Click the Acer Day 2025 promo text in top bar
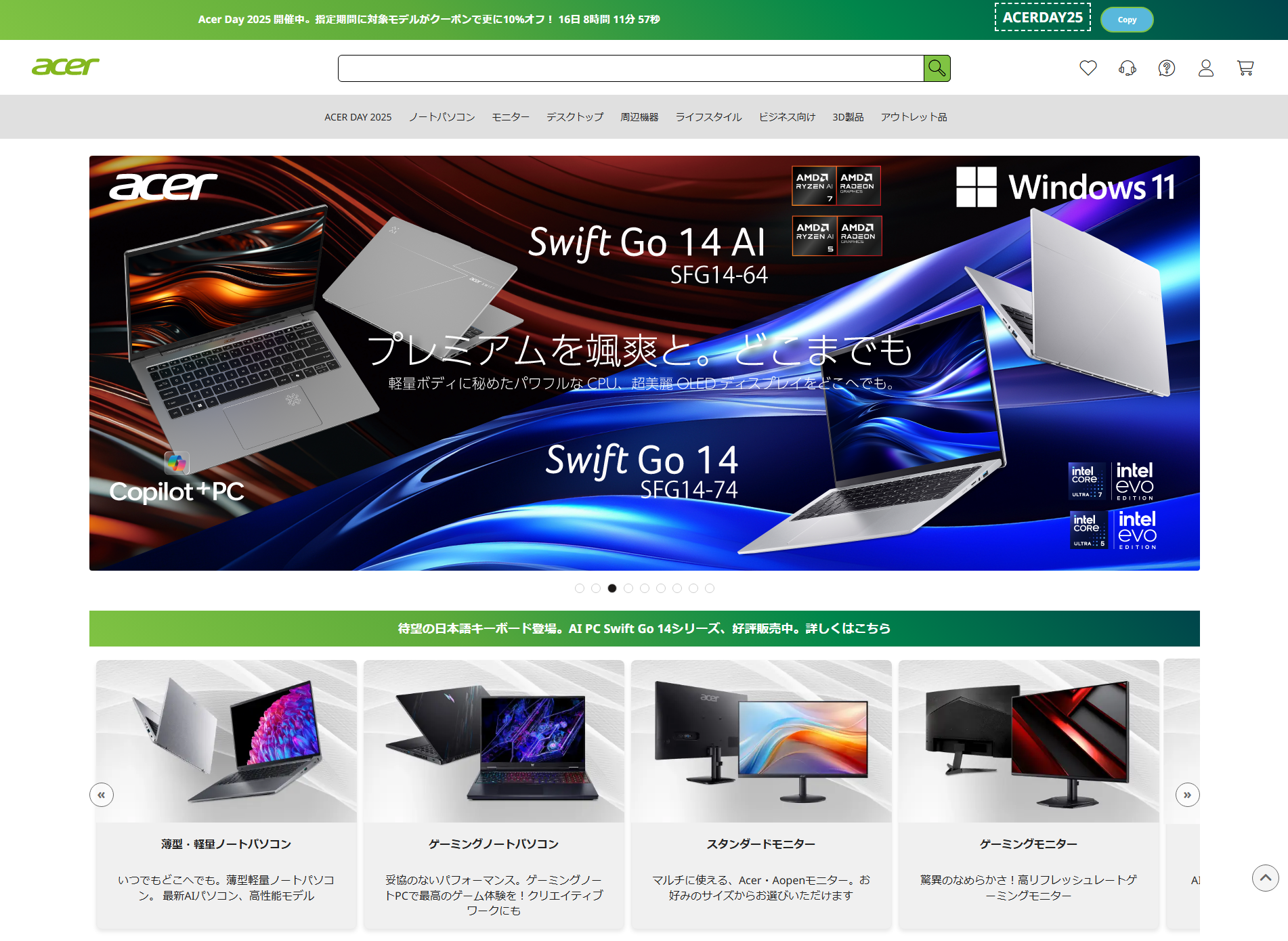The height and width of the screenshot is (941, 1288). (429, 20)
